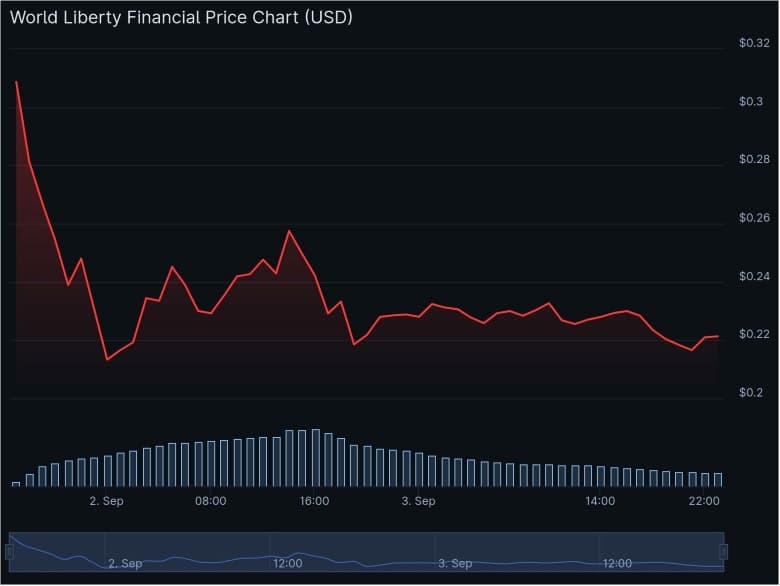The width and height of the screenshot is (780, 586).
Task: Click the first 12:00 marker in range navigator
Action: click(288, 564)
